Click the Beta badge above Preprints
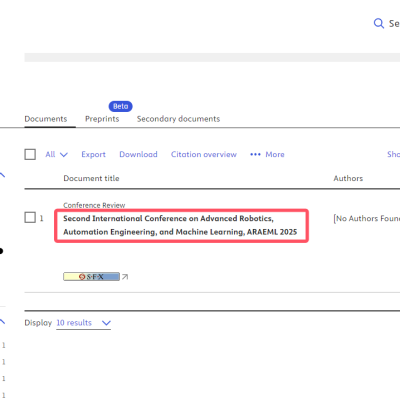 pyautogui.click(x=121, y=106)
